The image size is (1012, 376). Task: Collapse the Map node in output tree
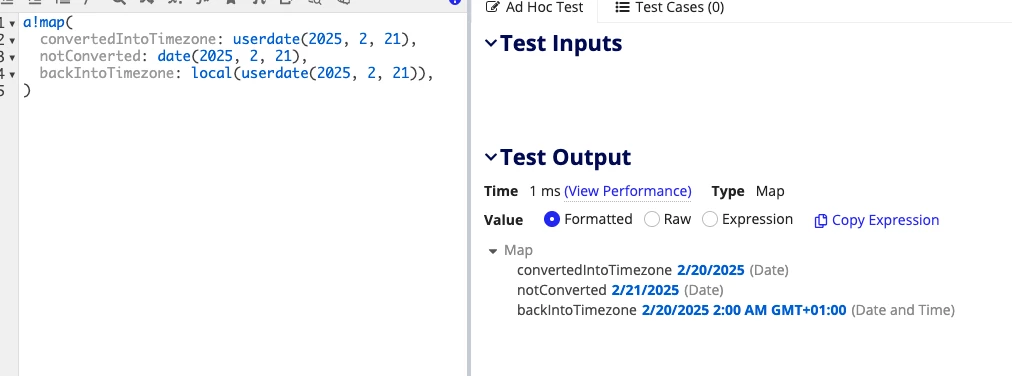click(x=493, y=251)
